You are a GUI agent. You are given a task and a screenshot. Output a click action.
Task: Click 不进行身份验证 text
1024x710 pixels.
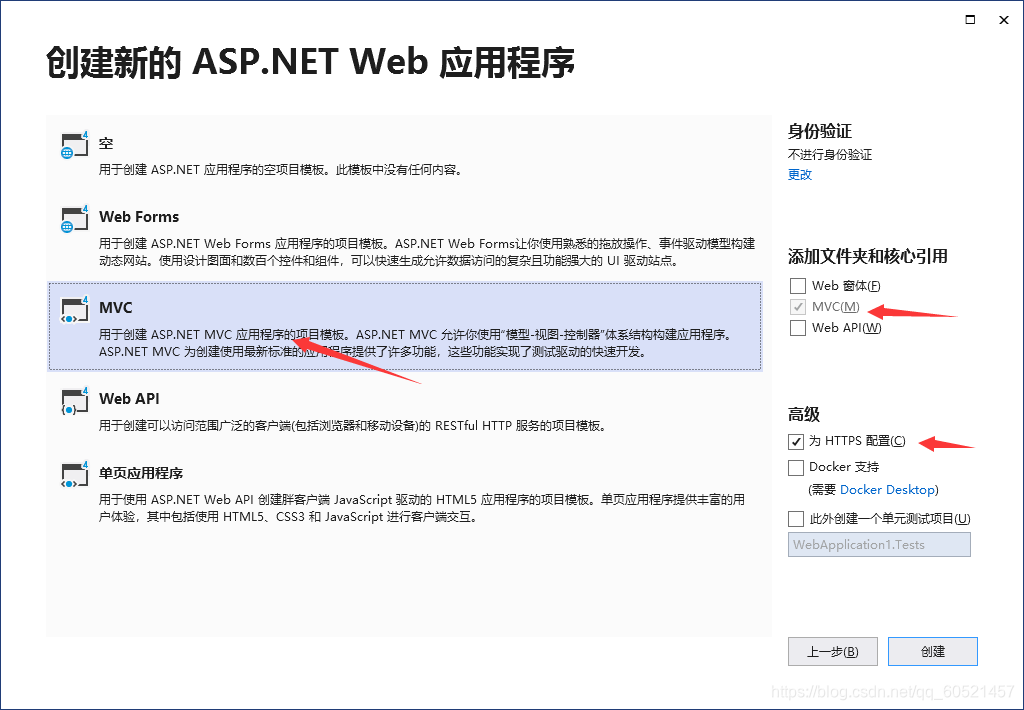(829, 155)
